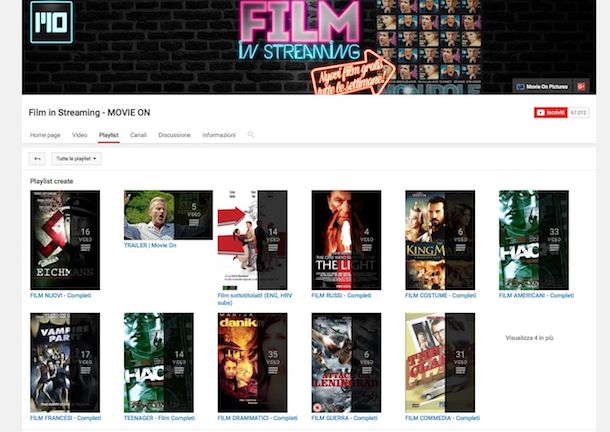The height and width of the screenshot is (432, 610).
Task: Open the Danika playlist thumbnail
Action: (252, 362)
